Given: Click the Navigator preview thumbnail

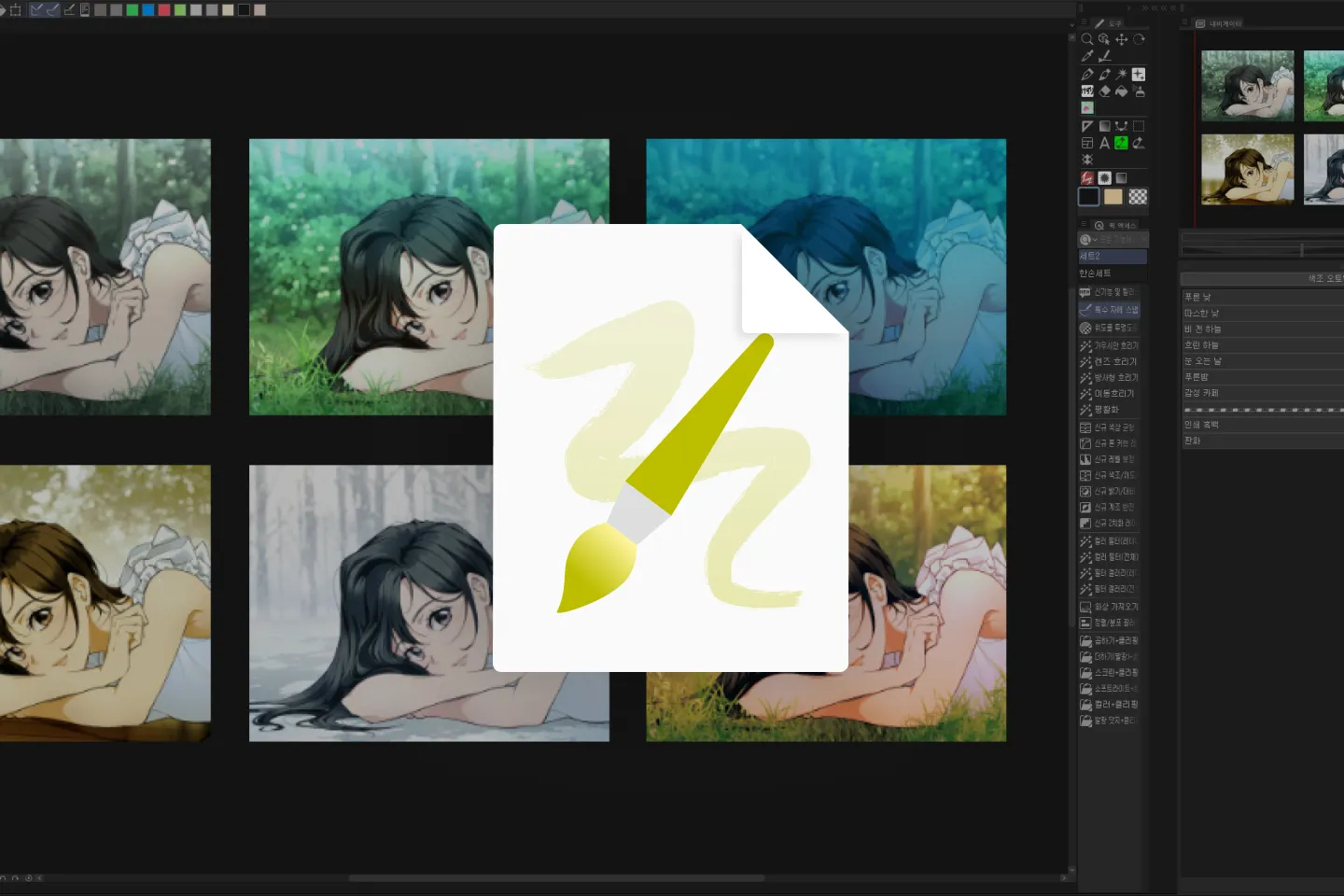Looking at the screenshot, I should coord(1271,127).
